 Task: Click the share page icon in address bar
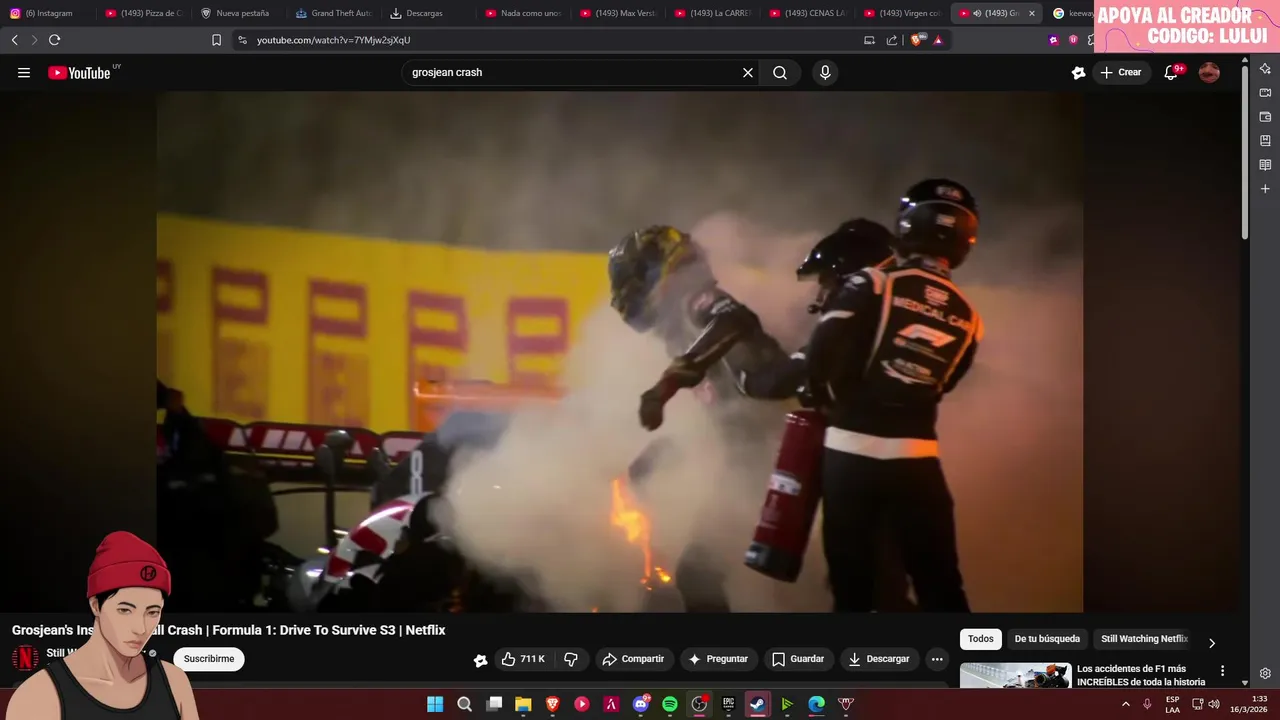[892, 40]
